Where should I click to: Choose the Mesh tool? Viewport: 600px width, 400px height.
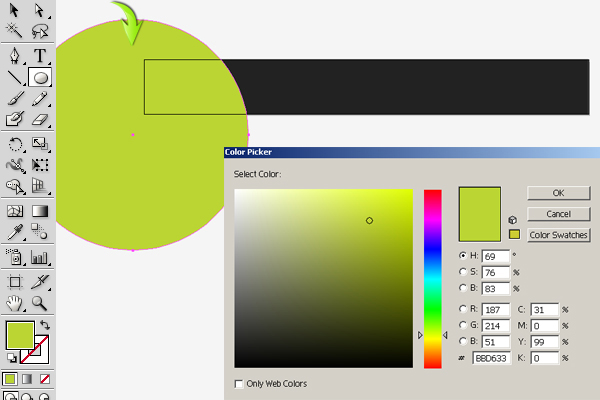15,211
